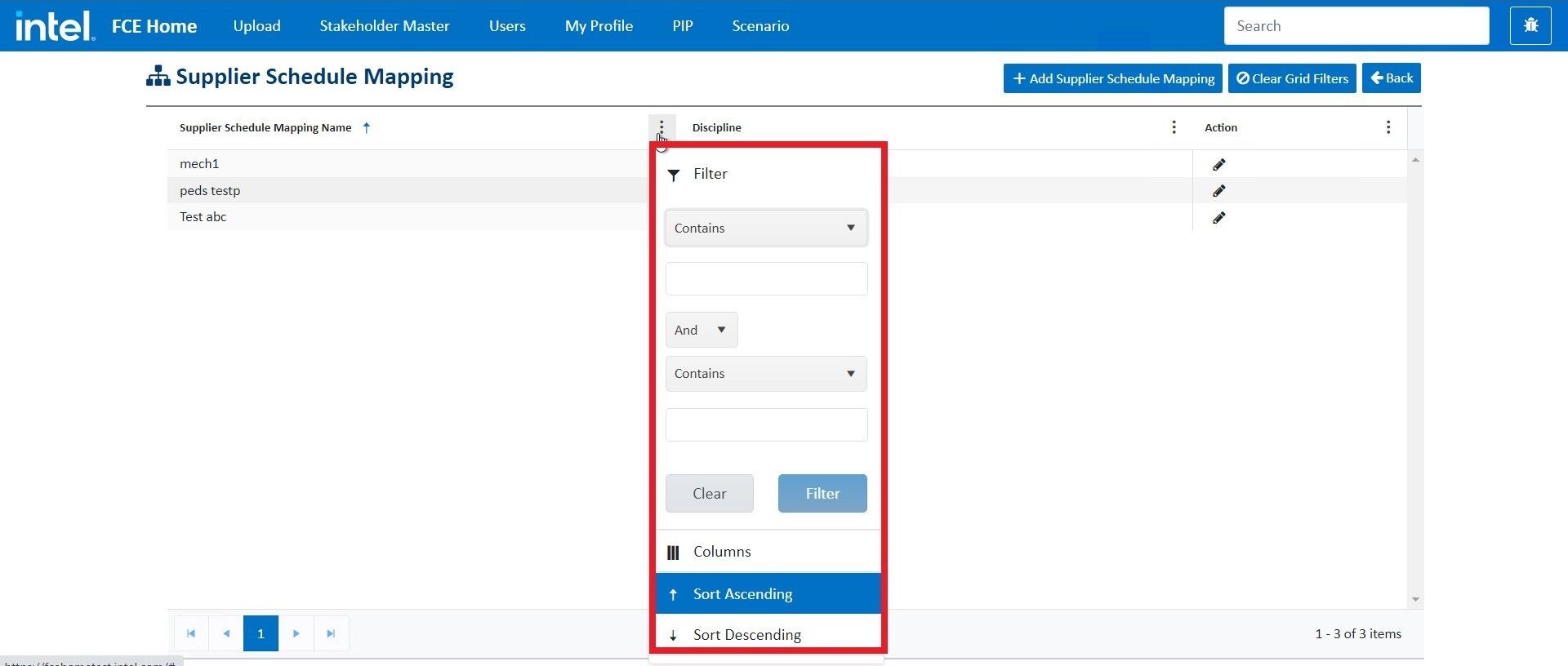The image size is (1568, 666).
Task: Click edit pencil for peds testp row
Action: point(1218,191)
